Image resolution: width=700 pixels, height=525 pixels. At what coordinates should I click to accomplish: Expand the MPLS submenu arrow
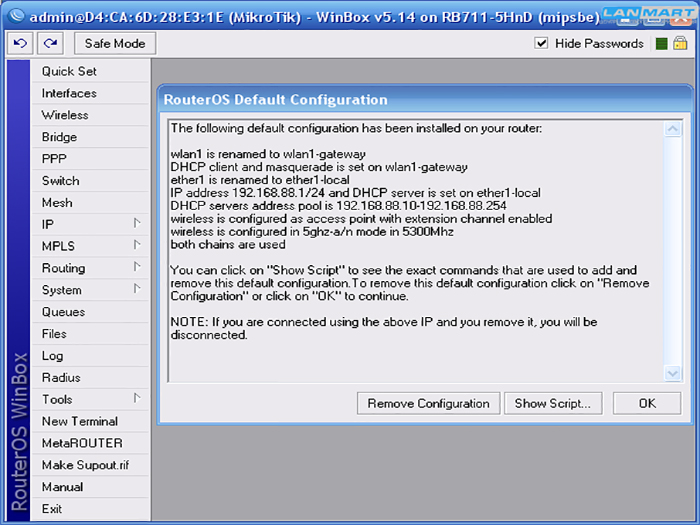coord(137,245)
